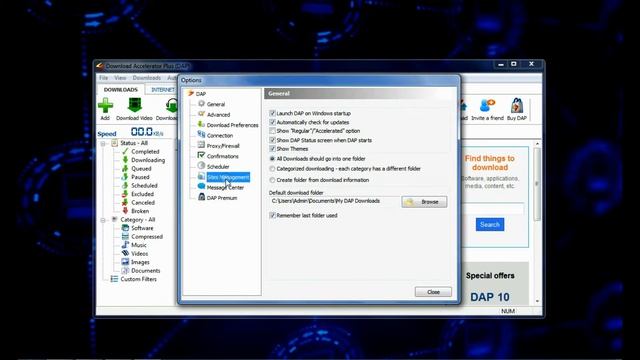Image resolution: width=640 pixels, height=360 pixels.
Task: Click the Images category icon
Action: pos(125,262)
